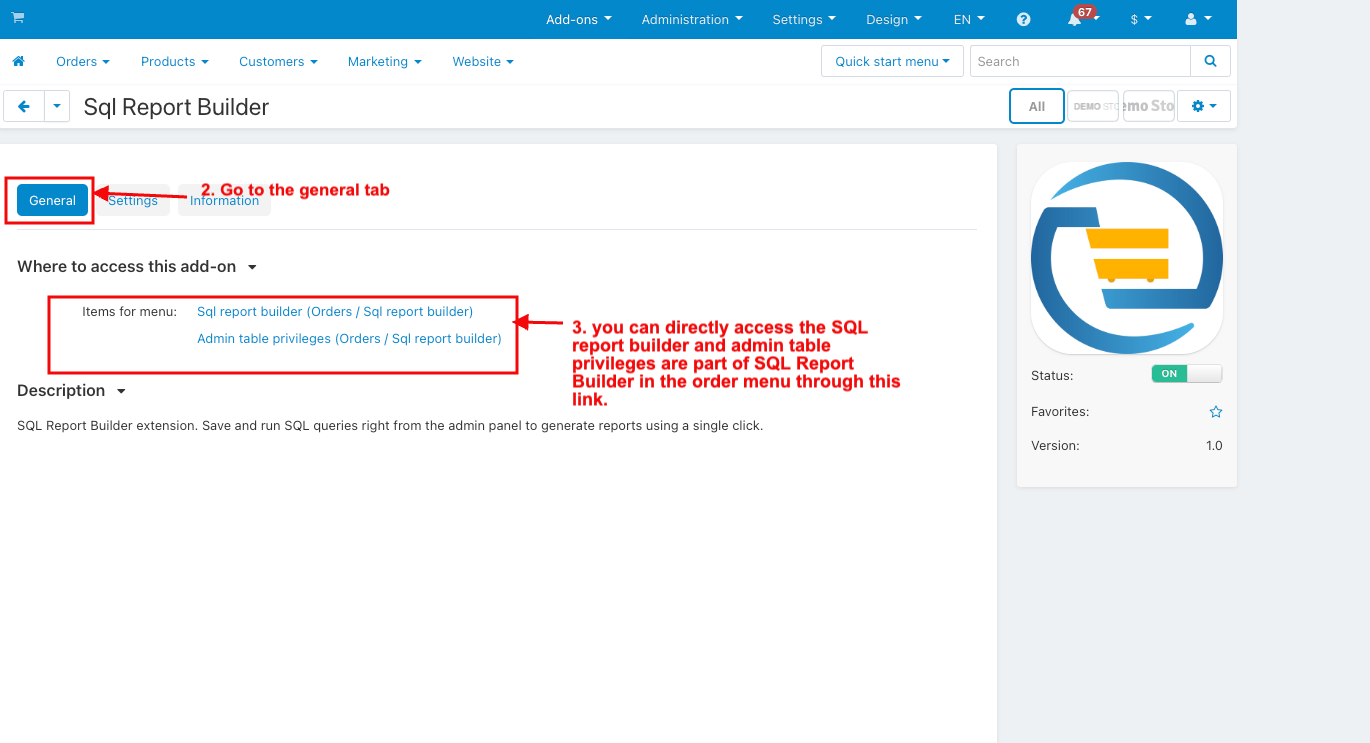Go back using the left arrow button

[24, 106]
